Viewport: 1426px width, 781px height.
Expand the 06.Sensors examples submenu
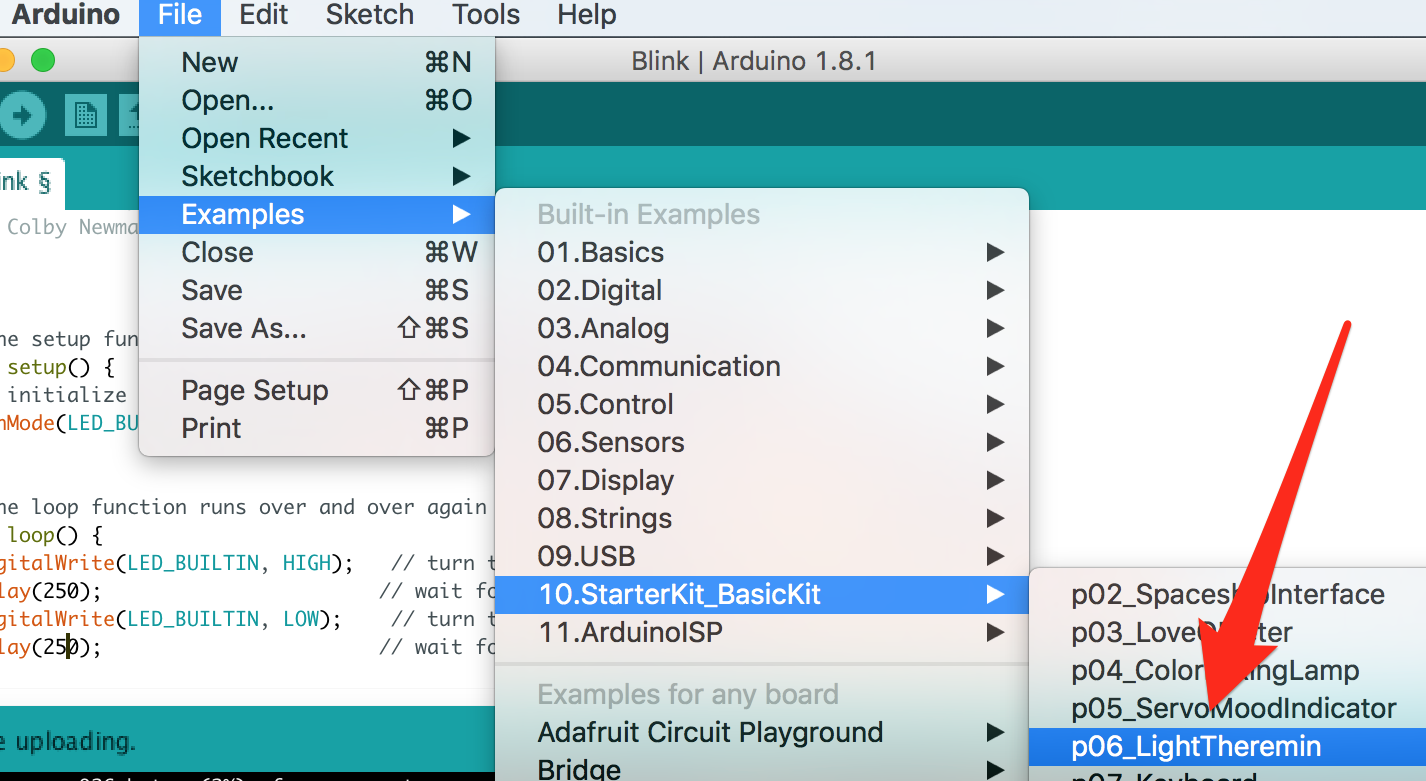[x=762, y=442]
